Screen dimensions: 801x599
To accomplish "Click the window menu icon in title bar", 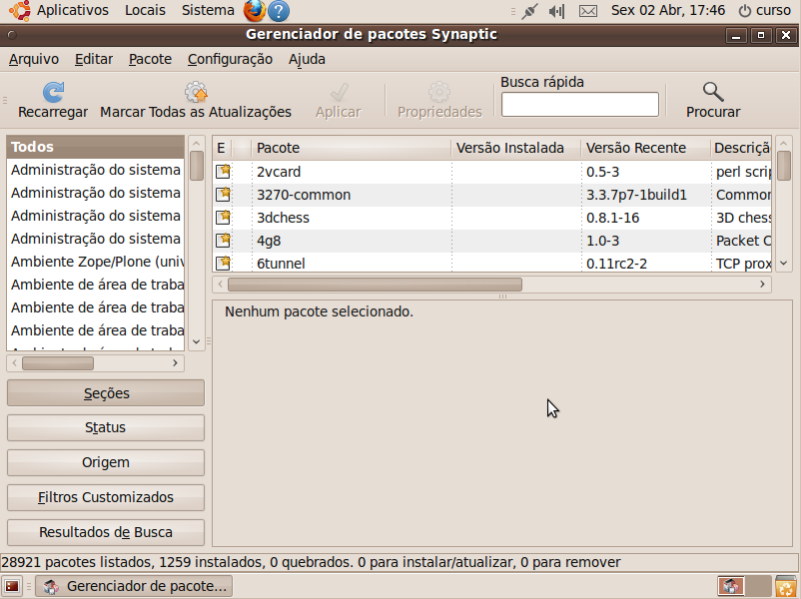I will click(x=12, y=35).
